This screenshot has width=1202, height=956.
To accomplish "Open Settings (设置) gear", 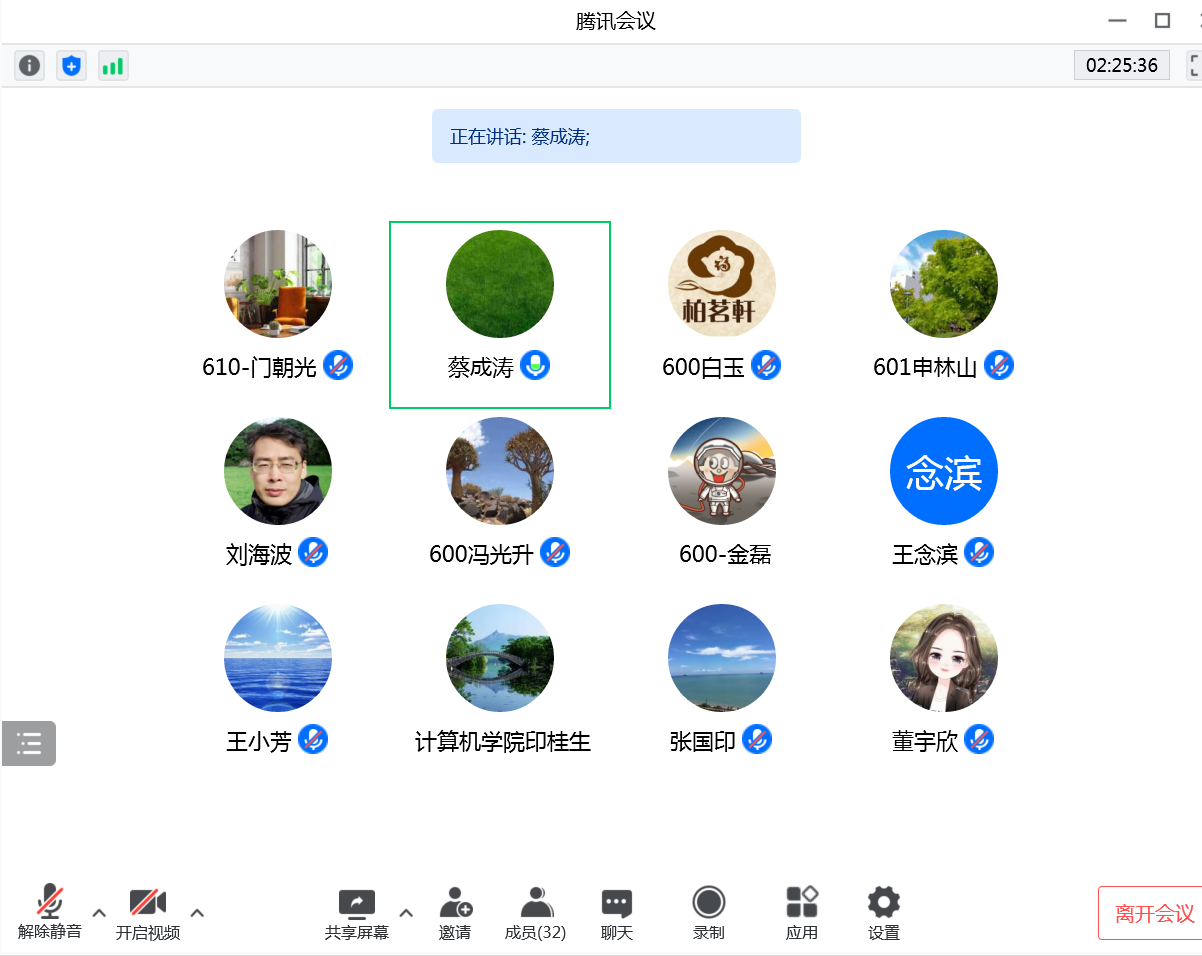I will [884, 913].
